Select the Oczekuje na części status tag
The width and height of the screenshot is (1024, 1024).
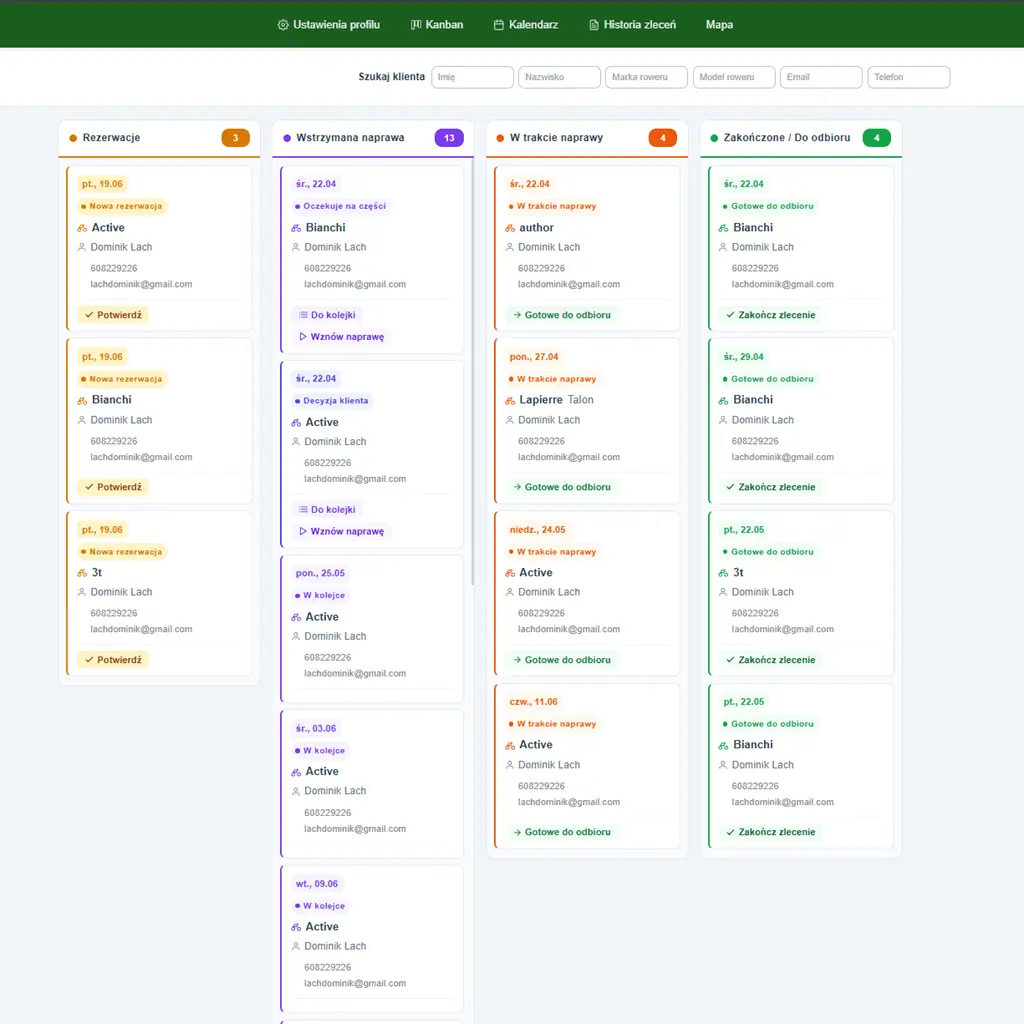click(x=340, y=206)
